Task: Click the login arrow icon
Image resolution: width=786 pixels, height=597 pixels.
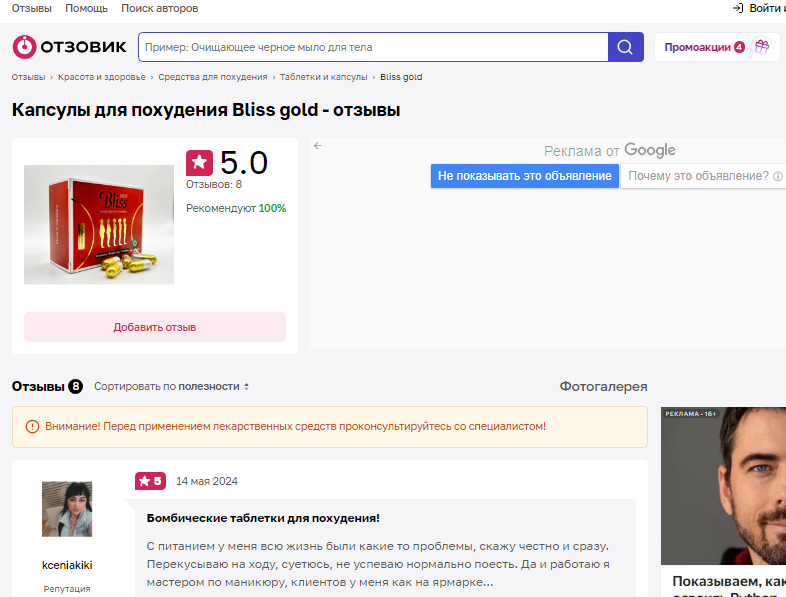Action: (x=738, y=8)
